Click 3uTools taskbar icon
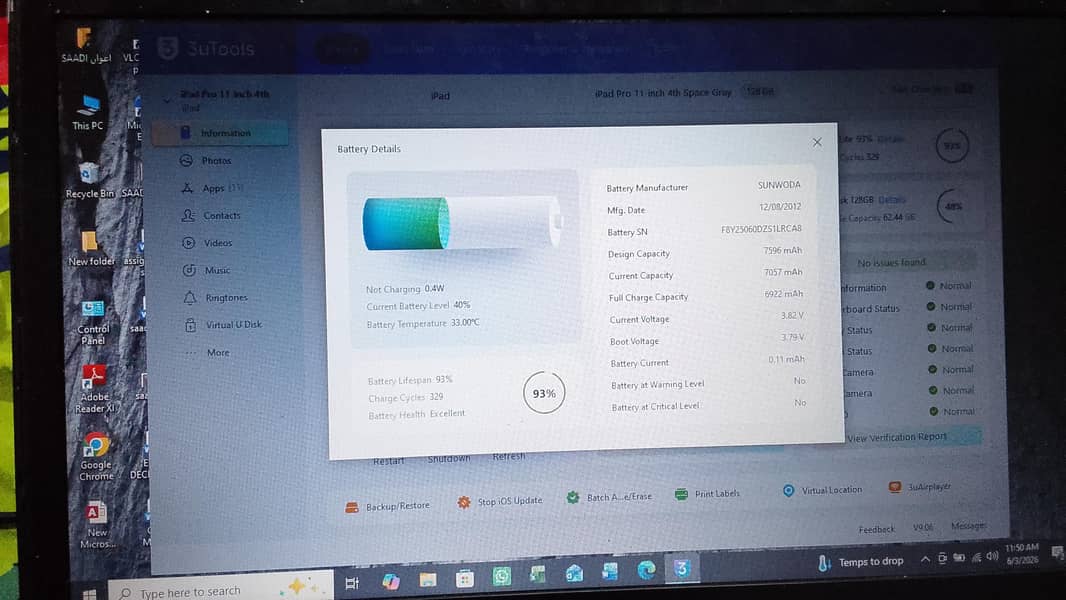 tap(682, 568)
